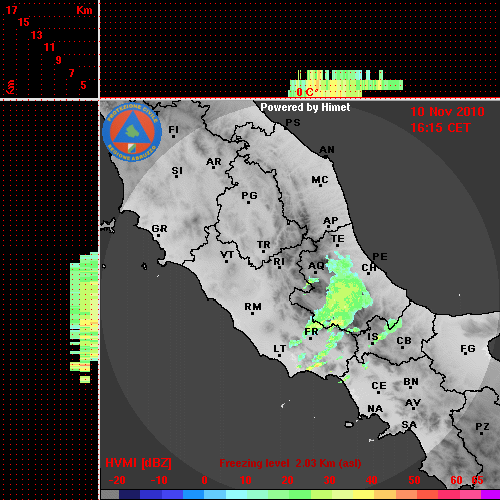This screenshot has height=500, width=500.
Task: Click the '50' value on the dBZ scale
Action: 414,480
